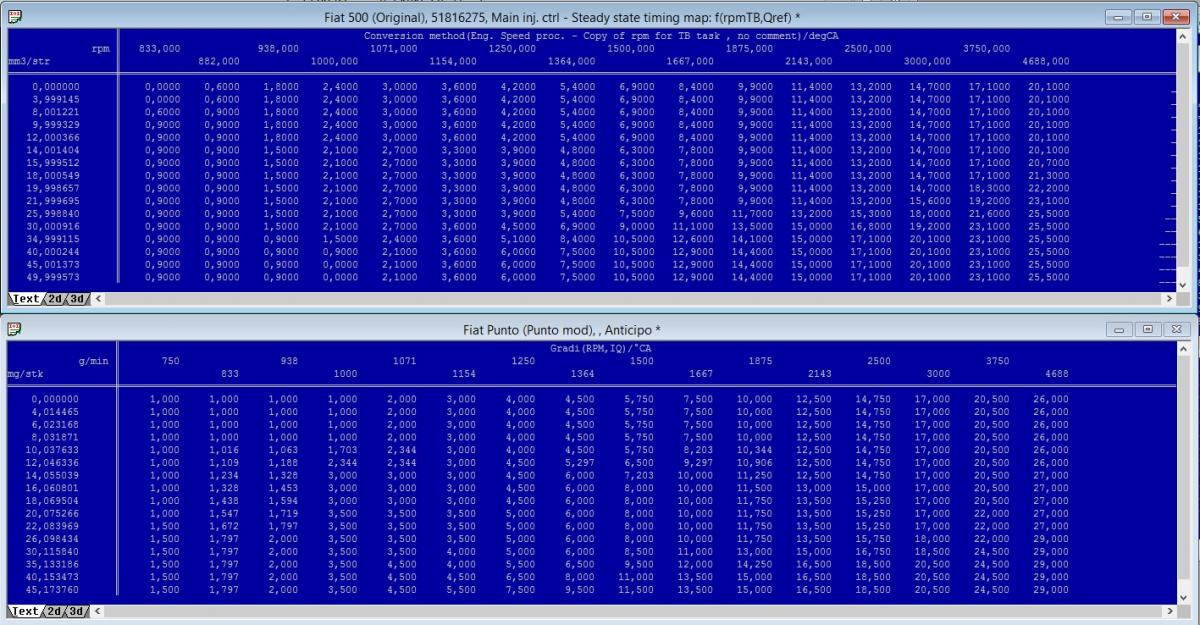The height and width of the screenshot is (625, 1200).
Task: Click the left scroll arrow in Fiat Punto window
Action: (98, 612)
